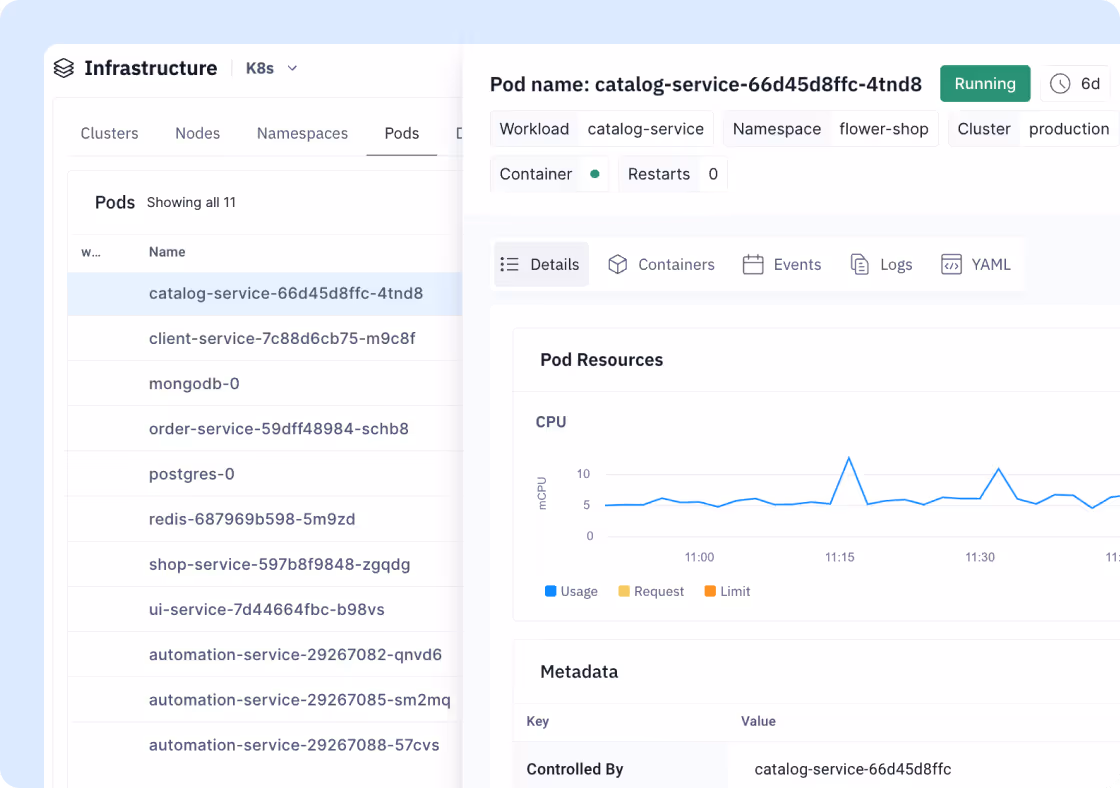The height and width of the screenshot is (788, 1120).
Task: Click the Value column header in Metadata
Action: (759, 722)
